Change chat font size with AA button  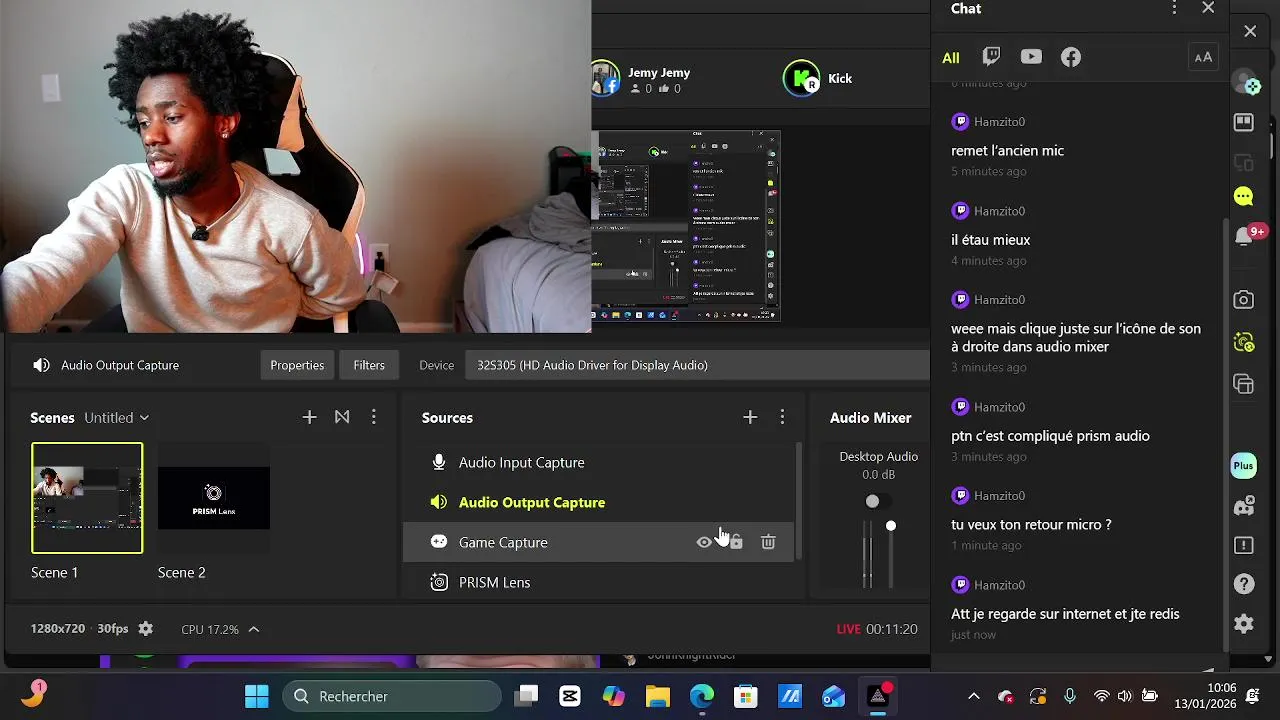(1203, 57)
